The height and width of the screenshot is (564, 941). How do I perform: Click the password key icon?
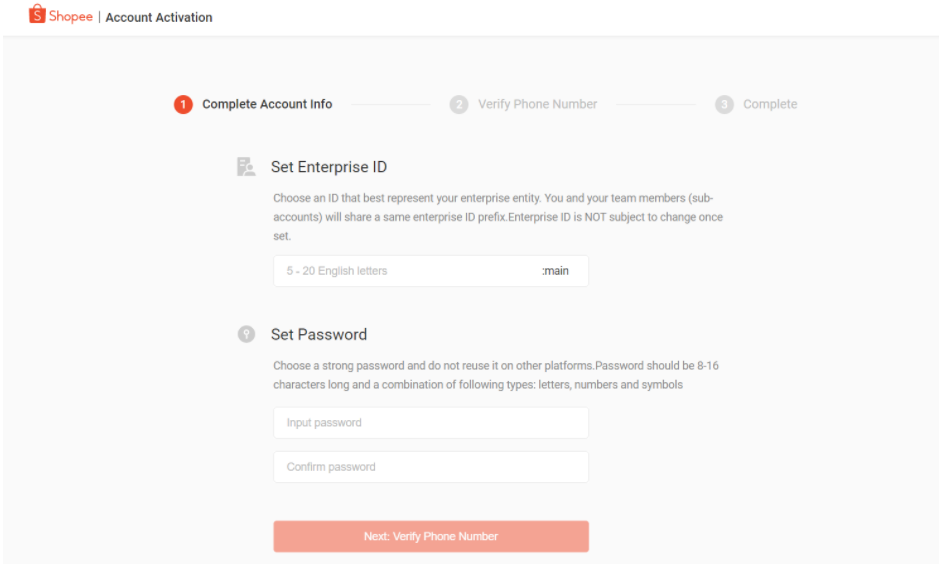pyautogui.click(x=245, y=335)
